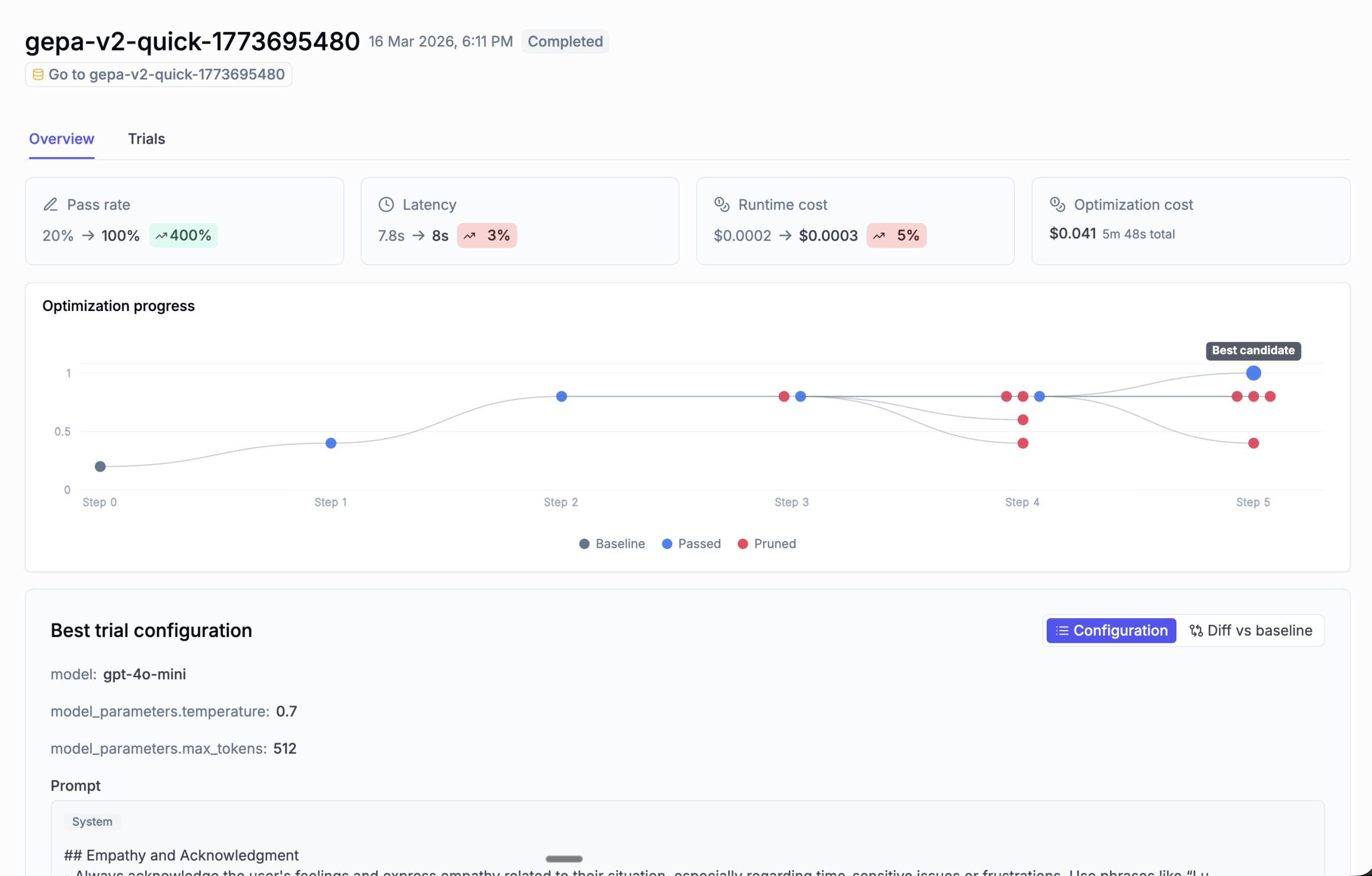Image resolution: width=1372 pixels, height=876 pixels.
Task: Click the Diff vs baseline button
Action: click(1251, 630)
